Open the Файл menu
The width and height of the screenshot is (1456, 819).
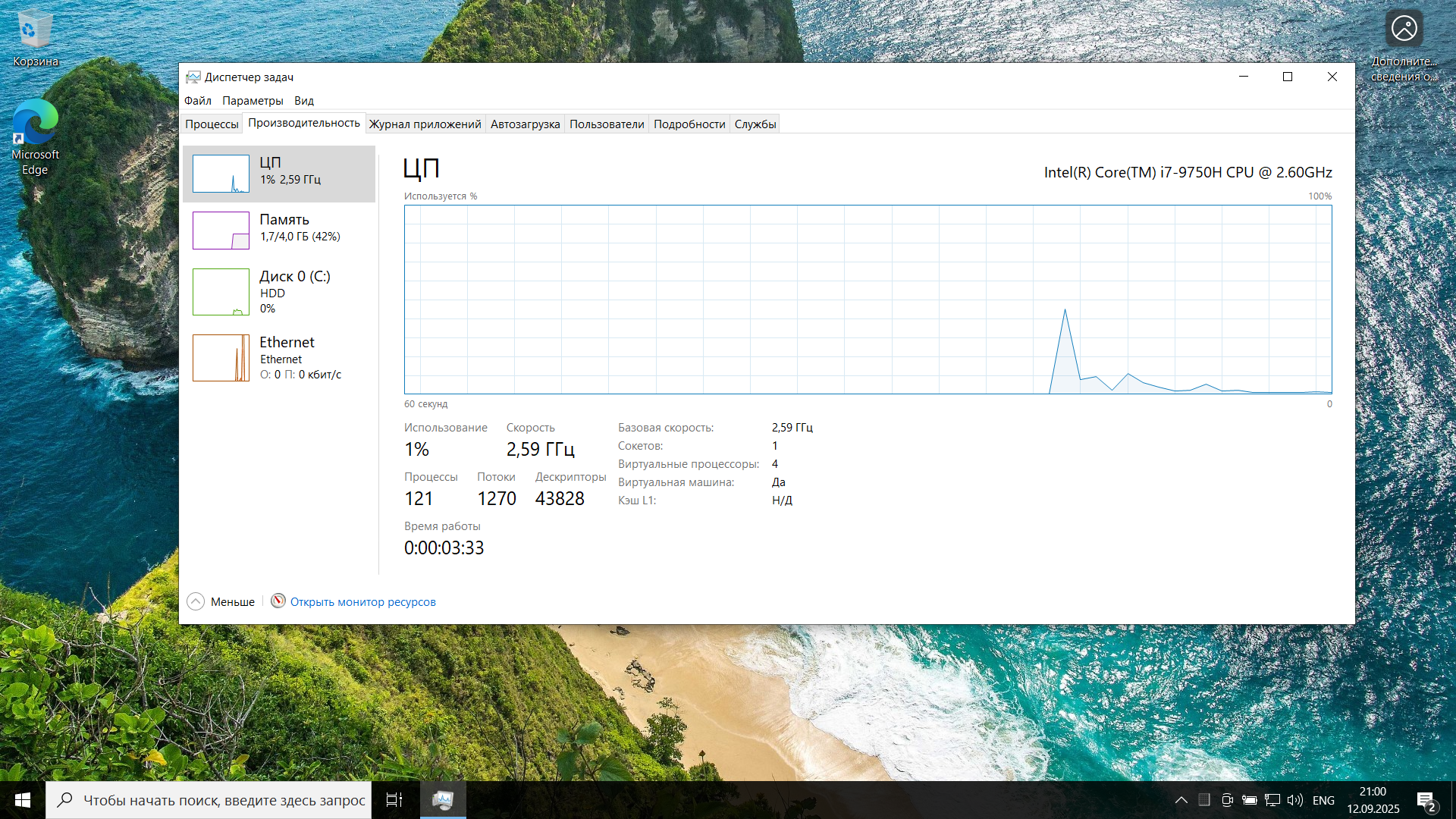coord(198,100)
